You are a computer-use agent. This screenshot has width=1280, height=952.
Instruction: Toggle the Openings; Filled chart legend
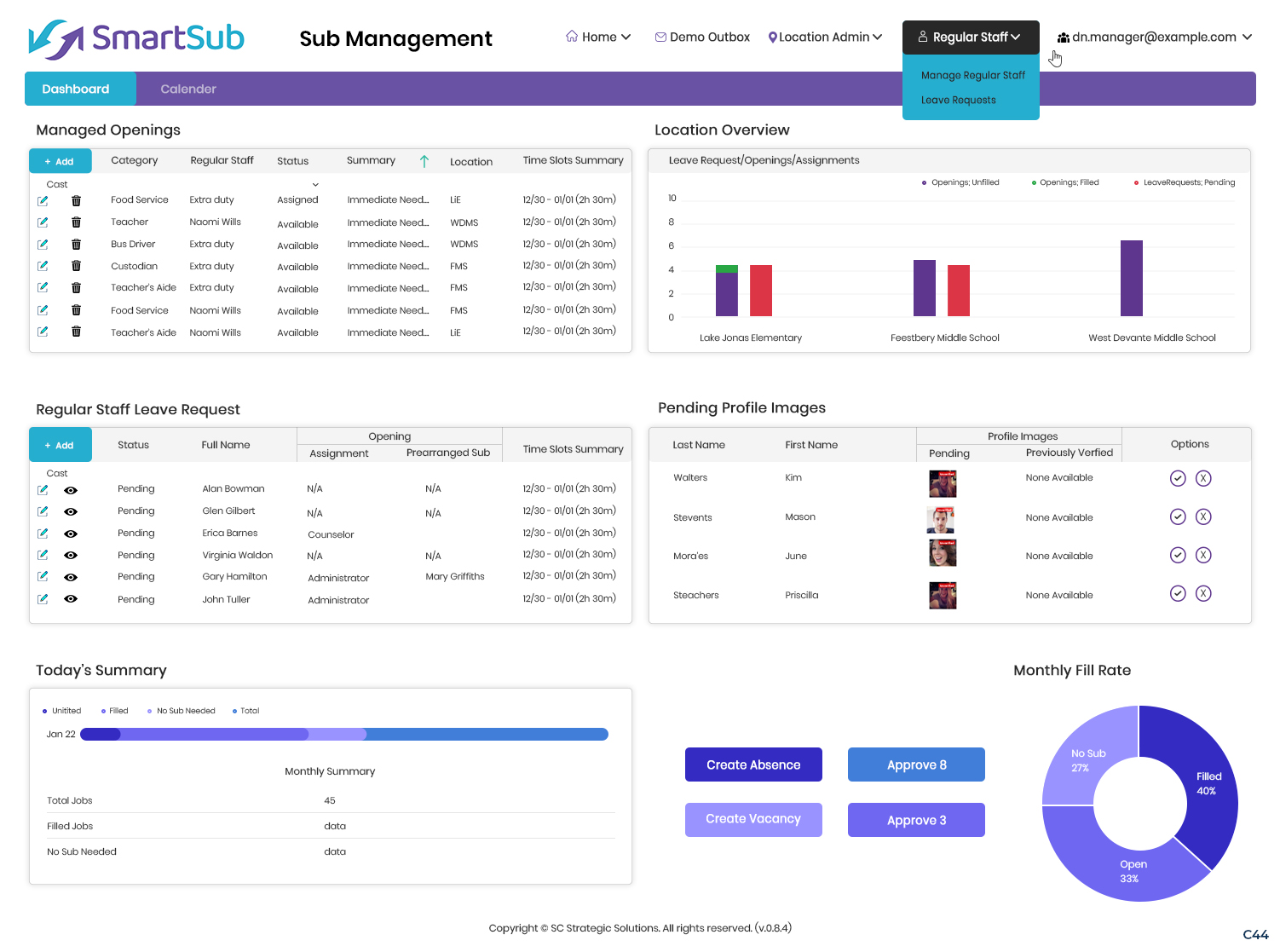pos(1065,182)
